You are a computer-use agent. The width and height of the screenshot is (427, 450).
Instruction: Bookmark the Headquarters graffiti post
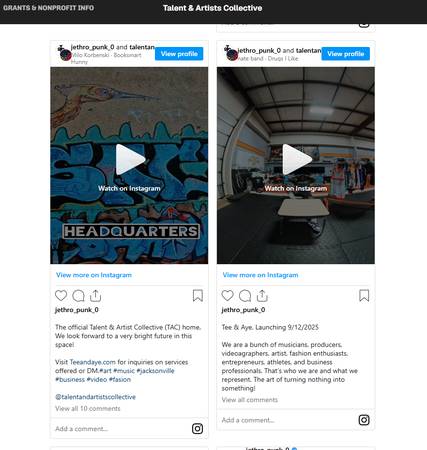[198, 295]
